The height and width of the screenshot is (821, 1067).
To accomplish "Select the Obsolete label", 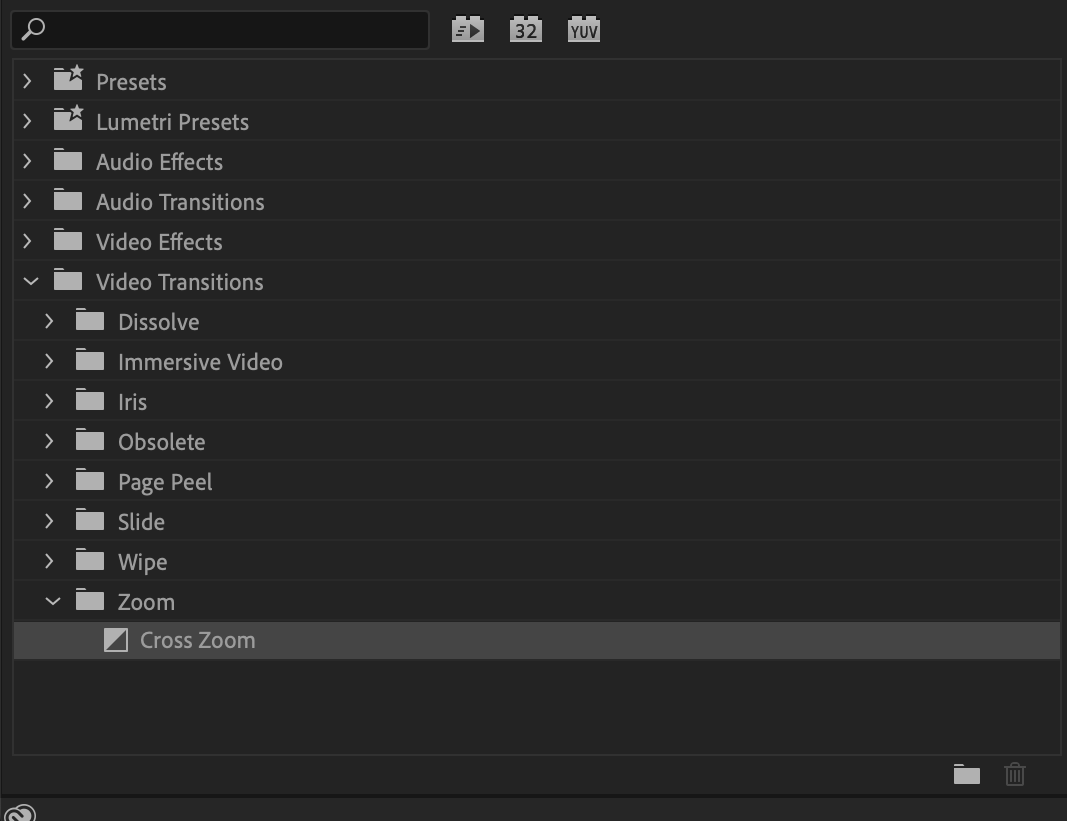I will (161, 442).
